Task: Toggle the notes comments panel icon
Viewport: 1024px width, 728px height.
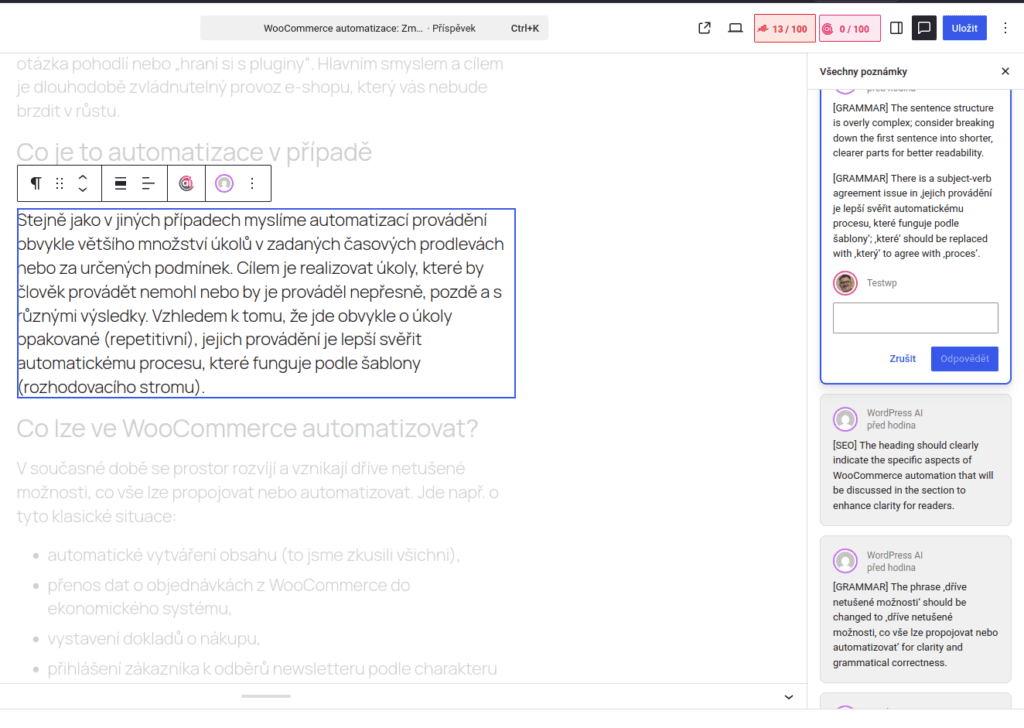Action: tap(924, 28)
